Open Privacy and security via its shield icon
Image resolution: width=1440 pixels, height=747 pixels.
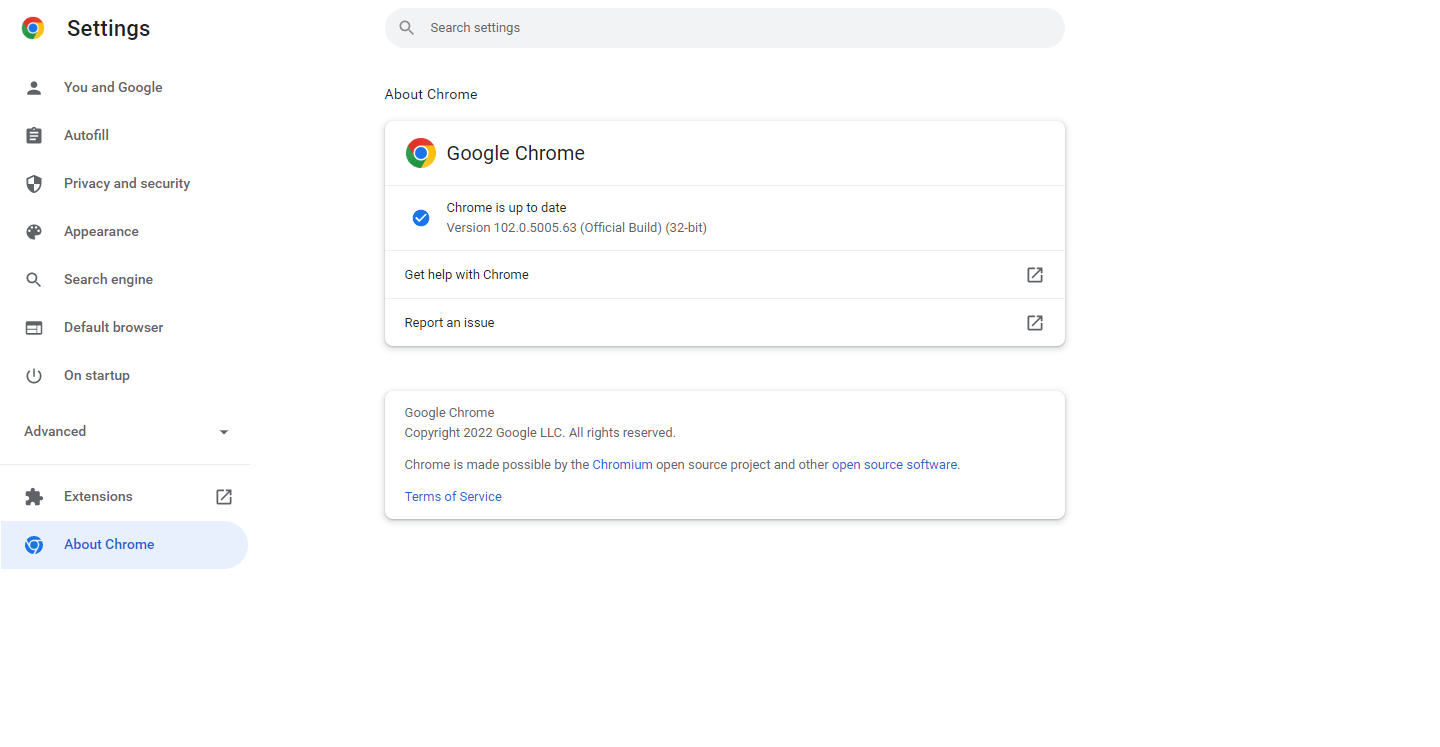point(34,183)
